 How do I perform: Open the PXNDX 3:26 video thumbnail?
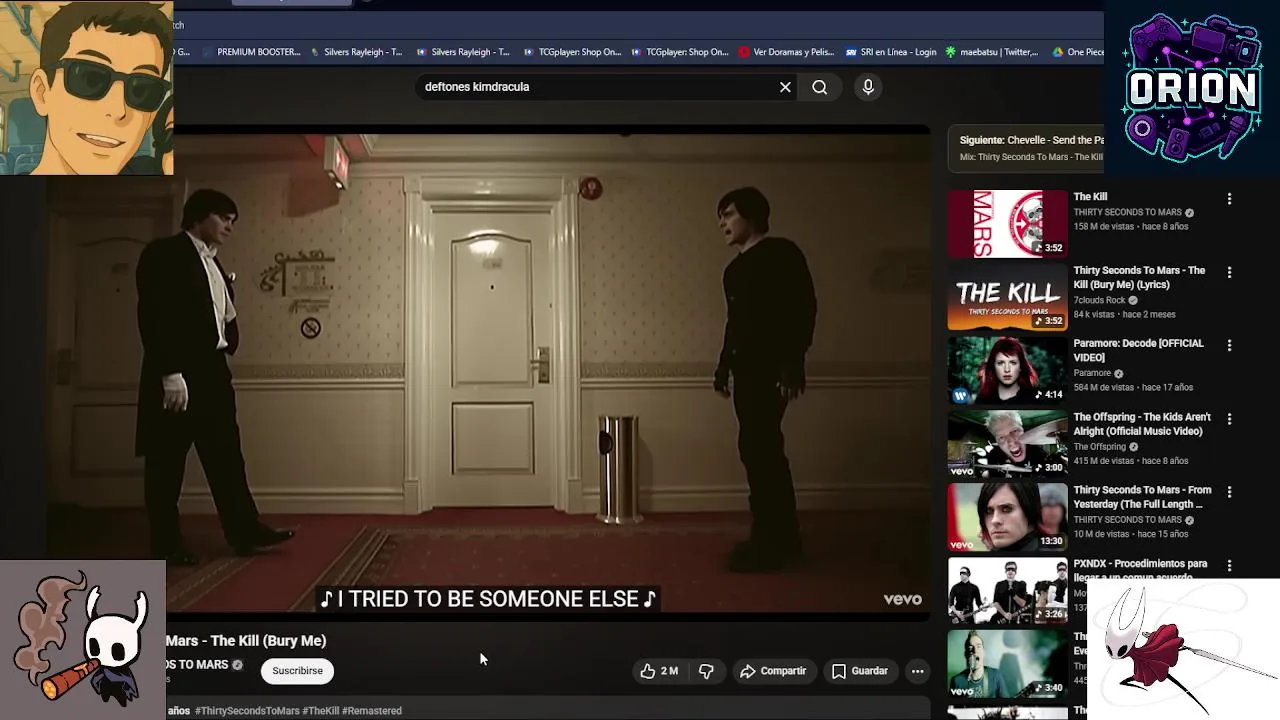[x=1007, y=590]
